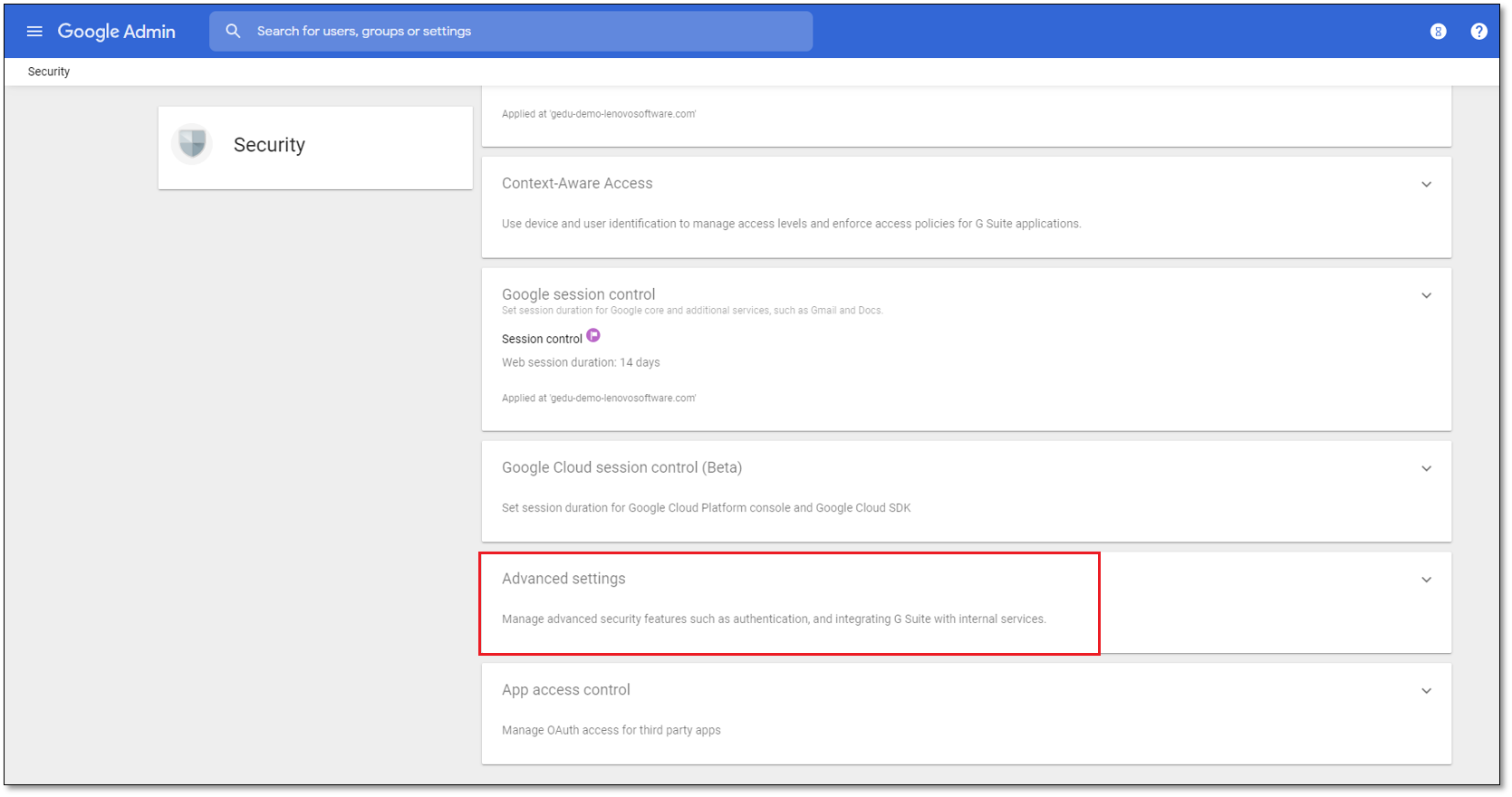
Task: Expand the Google session control section
Action: click(1426, 296)
